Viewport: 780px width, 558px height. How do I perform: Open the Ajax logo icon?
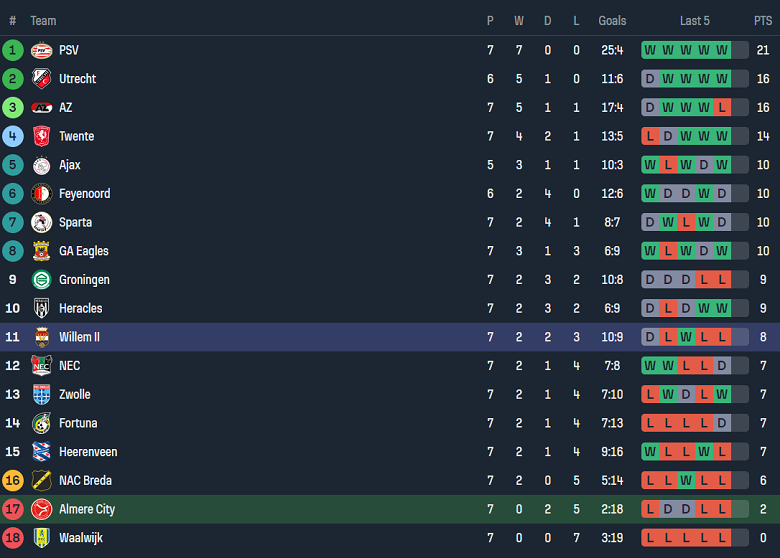coord(41,165)
